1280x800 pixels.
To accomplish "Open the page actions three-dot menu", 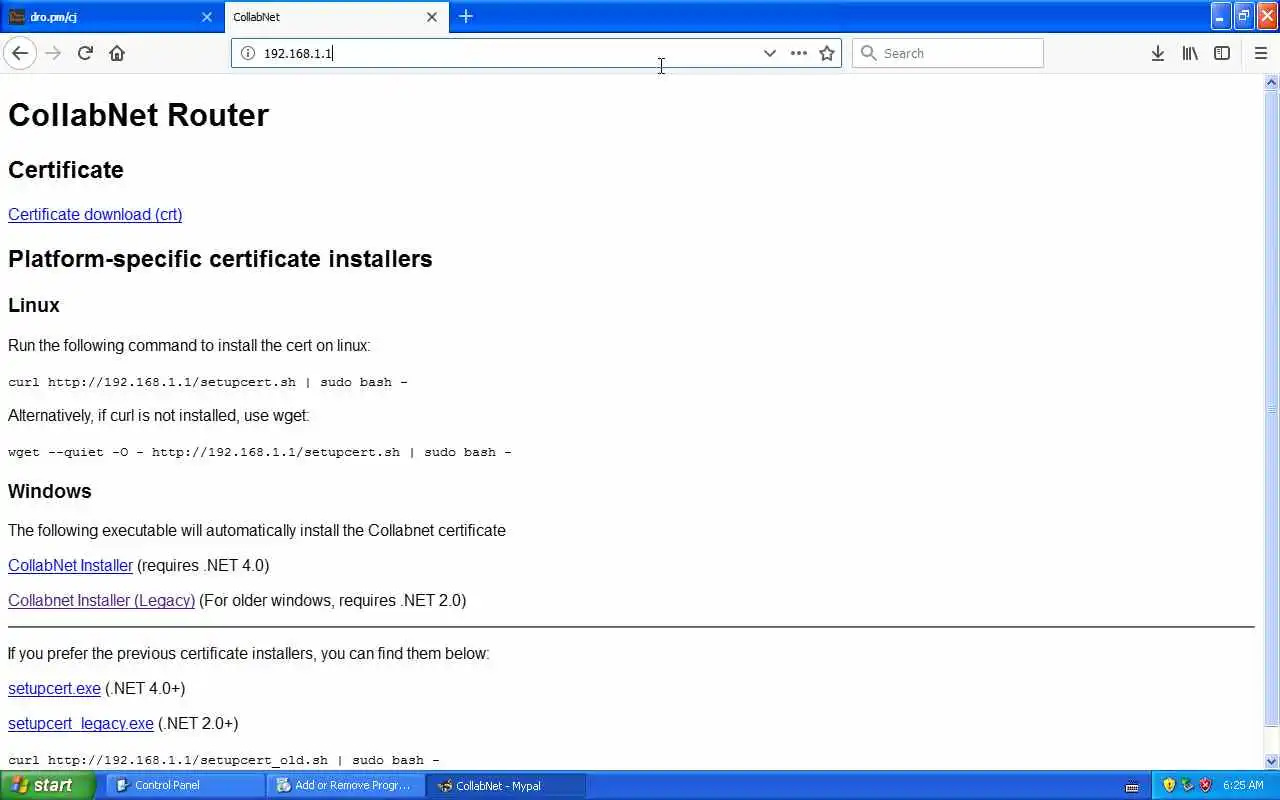I will click(x=798, y=53).
